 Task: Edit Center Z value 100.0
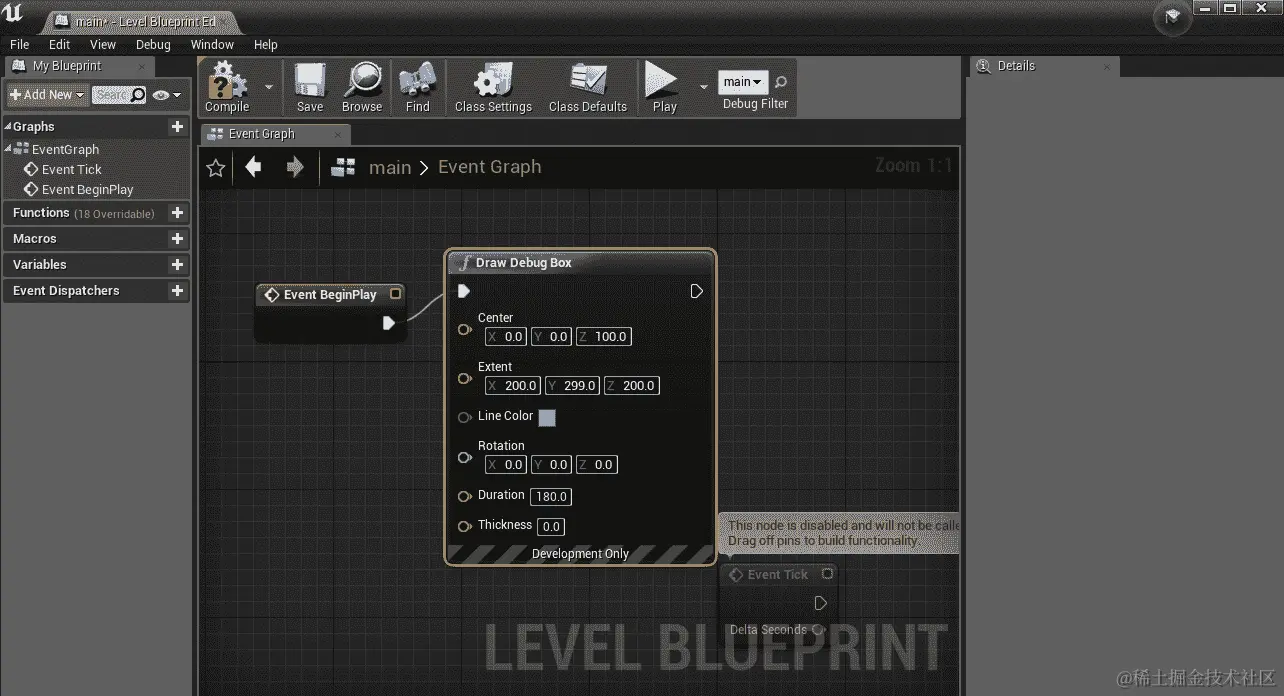(x=604, y=337)
